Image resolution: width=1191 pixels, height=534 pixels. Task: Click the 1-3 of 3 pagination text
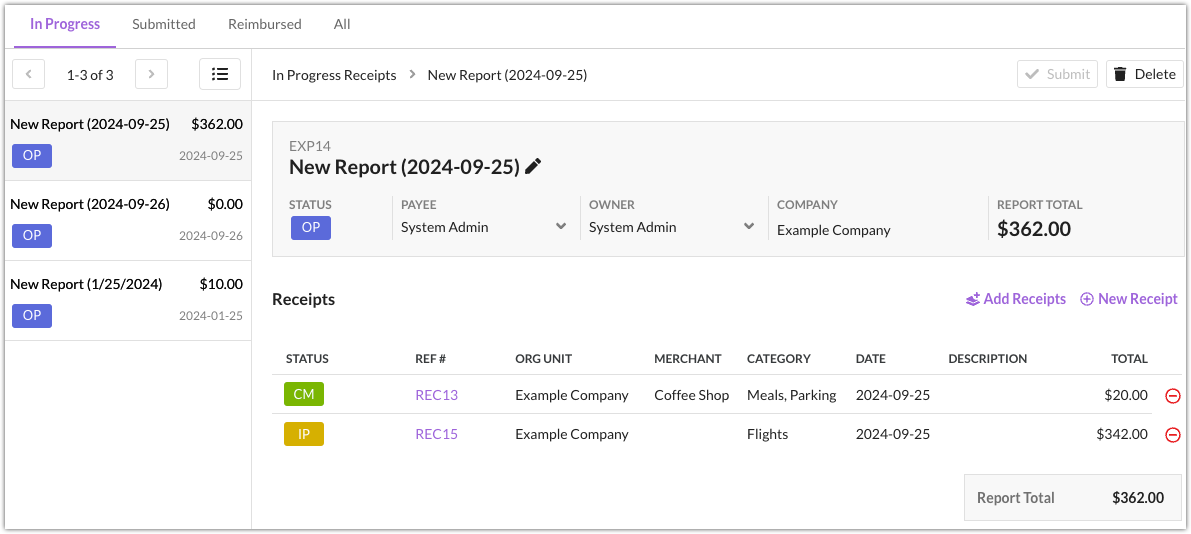coord(90,75)
